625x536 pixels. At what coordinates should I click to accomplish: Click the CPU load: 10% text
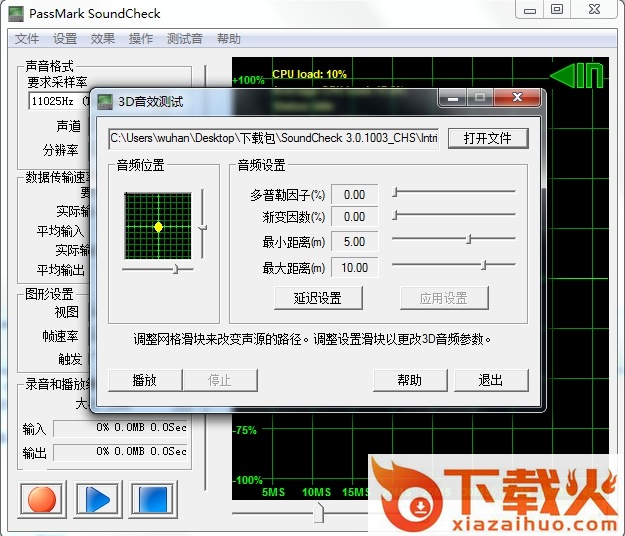309,74
